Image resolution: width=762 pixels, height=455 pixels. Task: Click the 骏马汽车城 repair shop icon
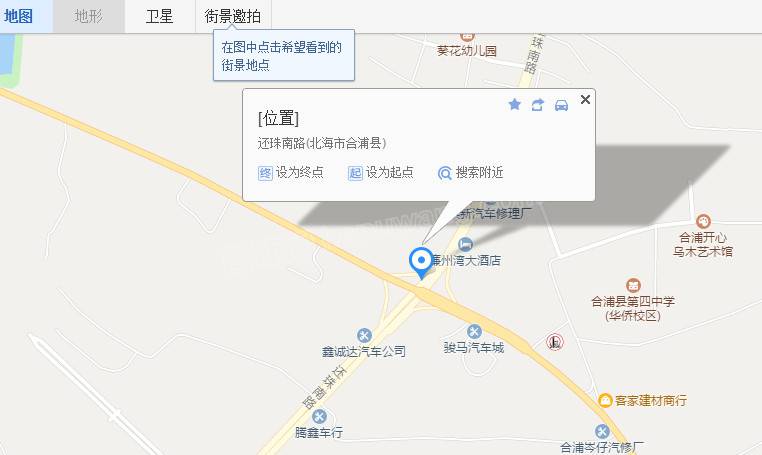(x=474, y=332)
